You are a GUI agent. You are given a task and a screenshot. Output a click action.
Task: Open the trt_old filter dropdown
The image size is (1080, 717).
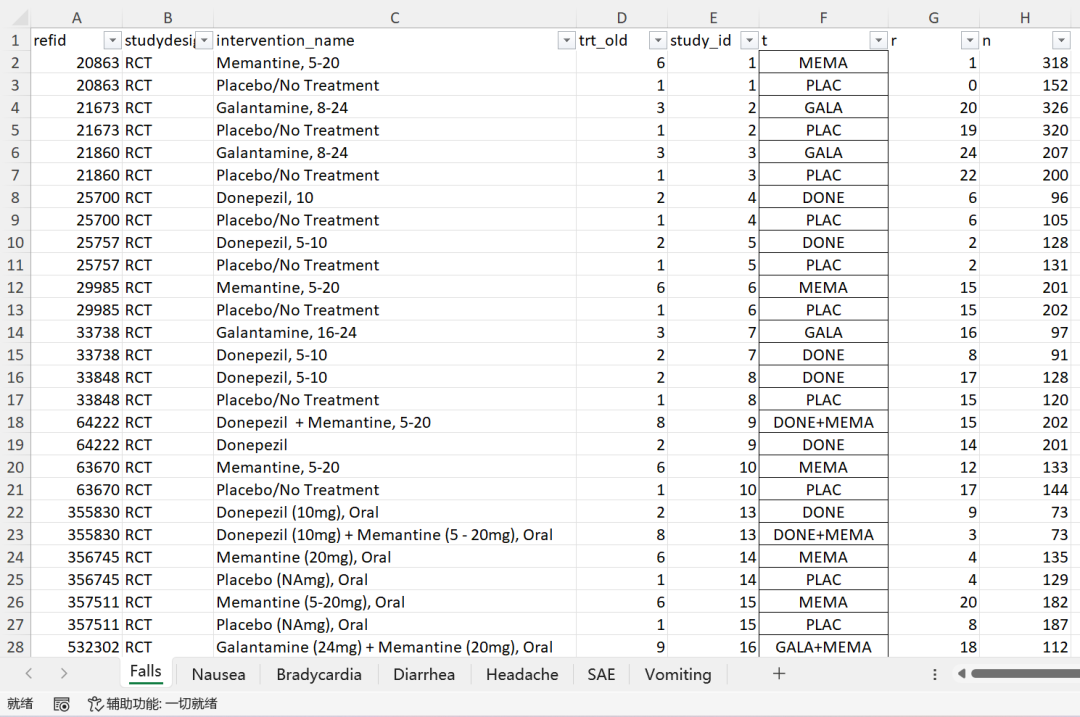pyautogui.click(x=657, y=40)
